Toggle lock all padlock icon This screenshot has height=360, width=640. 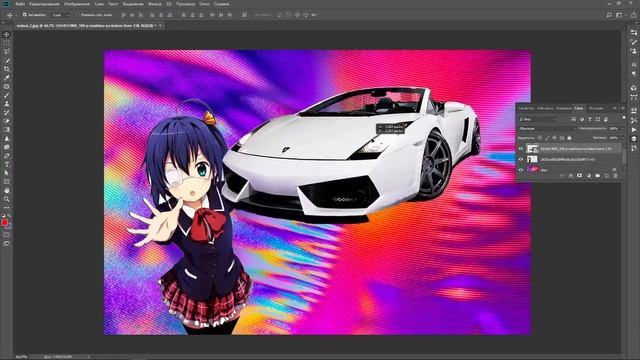[x=569, y=138]
